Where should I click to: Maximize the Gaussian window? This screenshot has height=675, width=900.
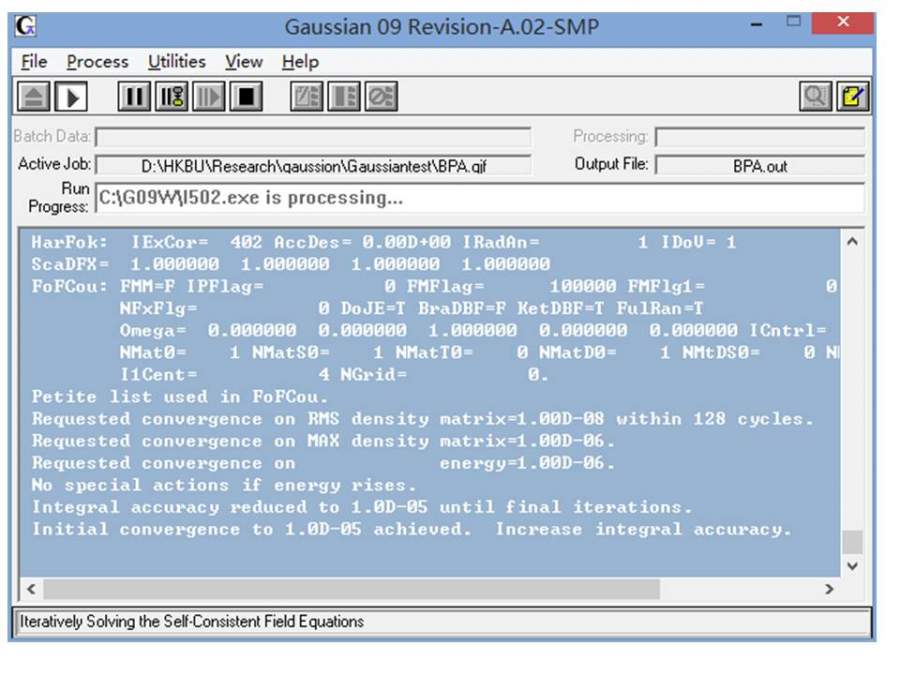click(x=794, y=22)
